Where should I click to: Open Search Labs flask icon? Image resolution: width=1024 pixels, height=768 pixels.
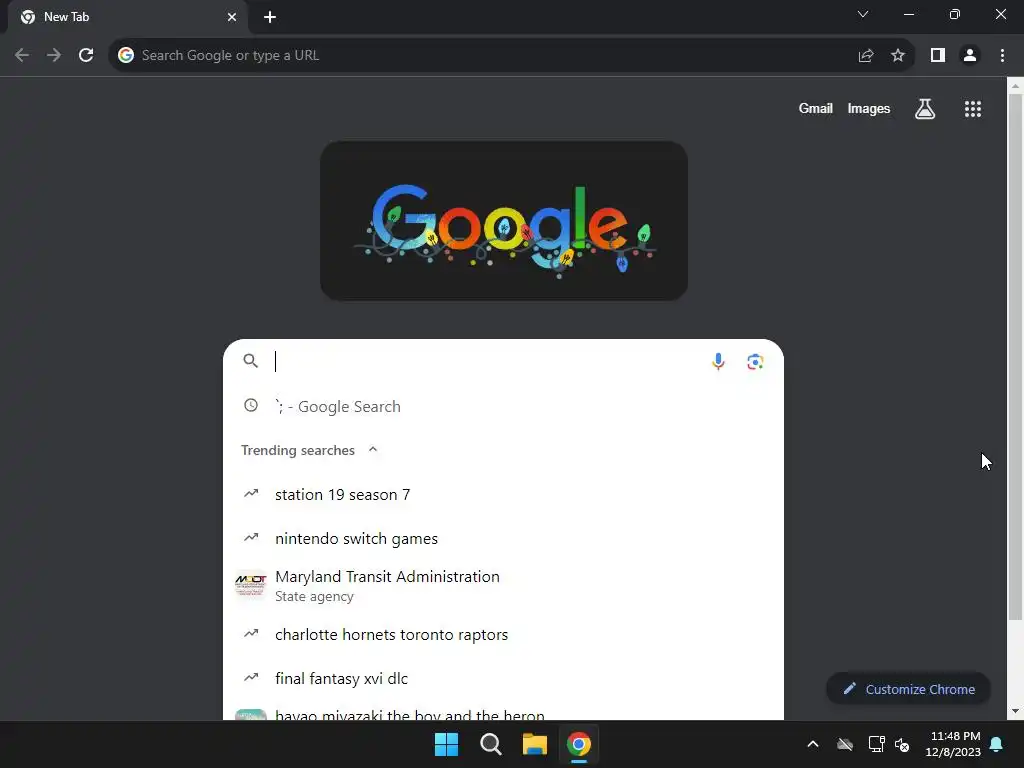pos(925,109)
